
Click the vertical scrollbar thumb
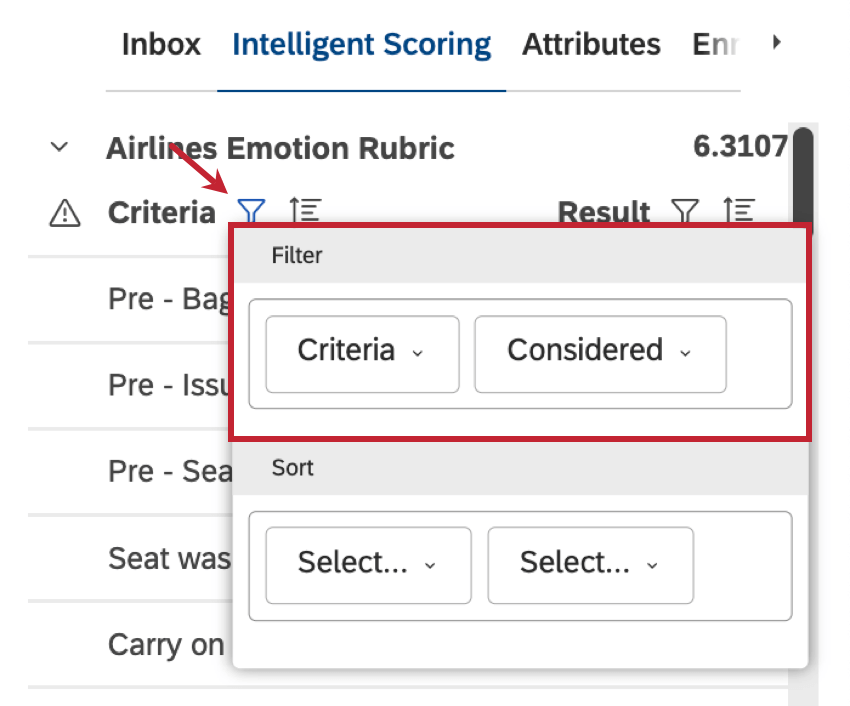click(x=801, y=178)
